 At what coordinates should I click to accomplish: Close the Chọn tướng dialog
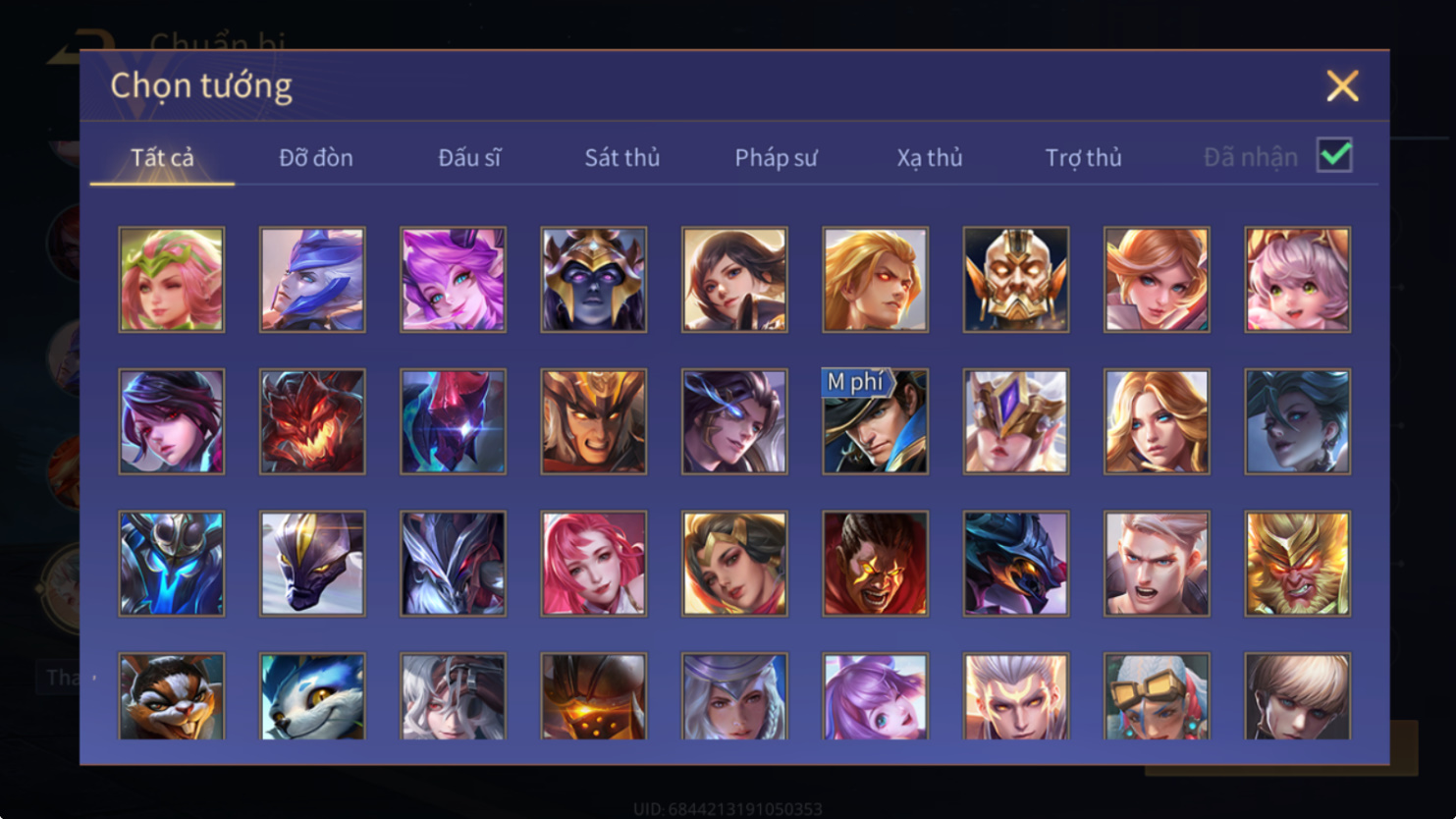point(1342,86)
